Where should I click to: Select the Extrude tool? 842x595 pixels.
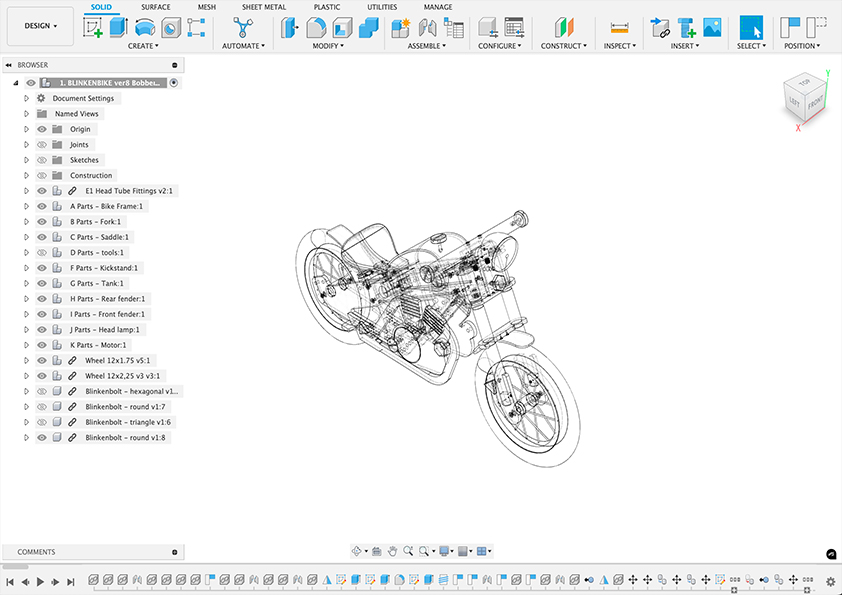pyautogui.click(x=118, y=27)
